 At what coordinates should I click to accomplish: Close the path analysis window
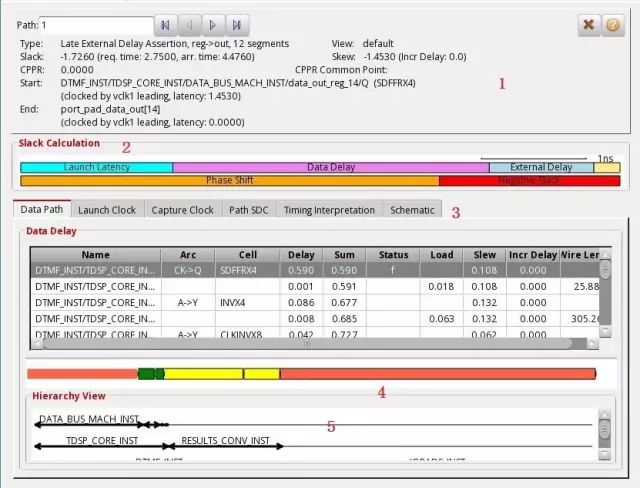[x=589, y=25]
